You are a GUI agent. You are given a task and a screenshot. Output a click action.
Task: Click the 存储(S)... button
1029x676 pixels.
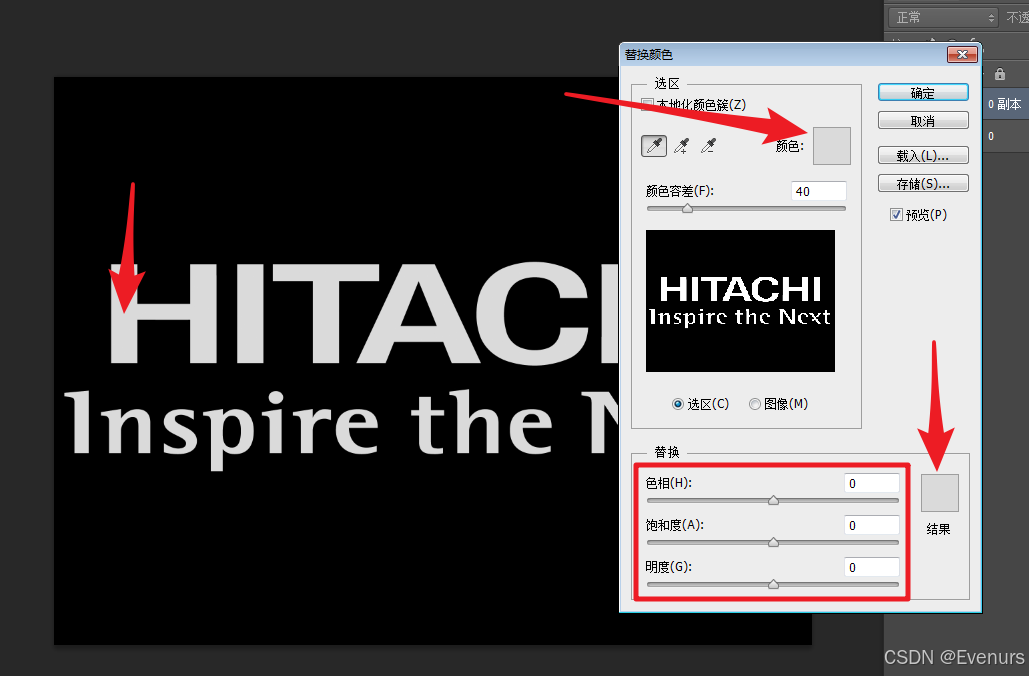click(923, 184)
